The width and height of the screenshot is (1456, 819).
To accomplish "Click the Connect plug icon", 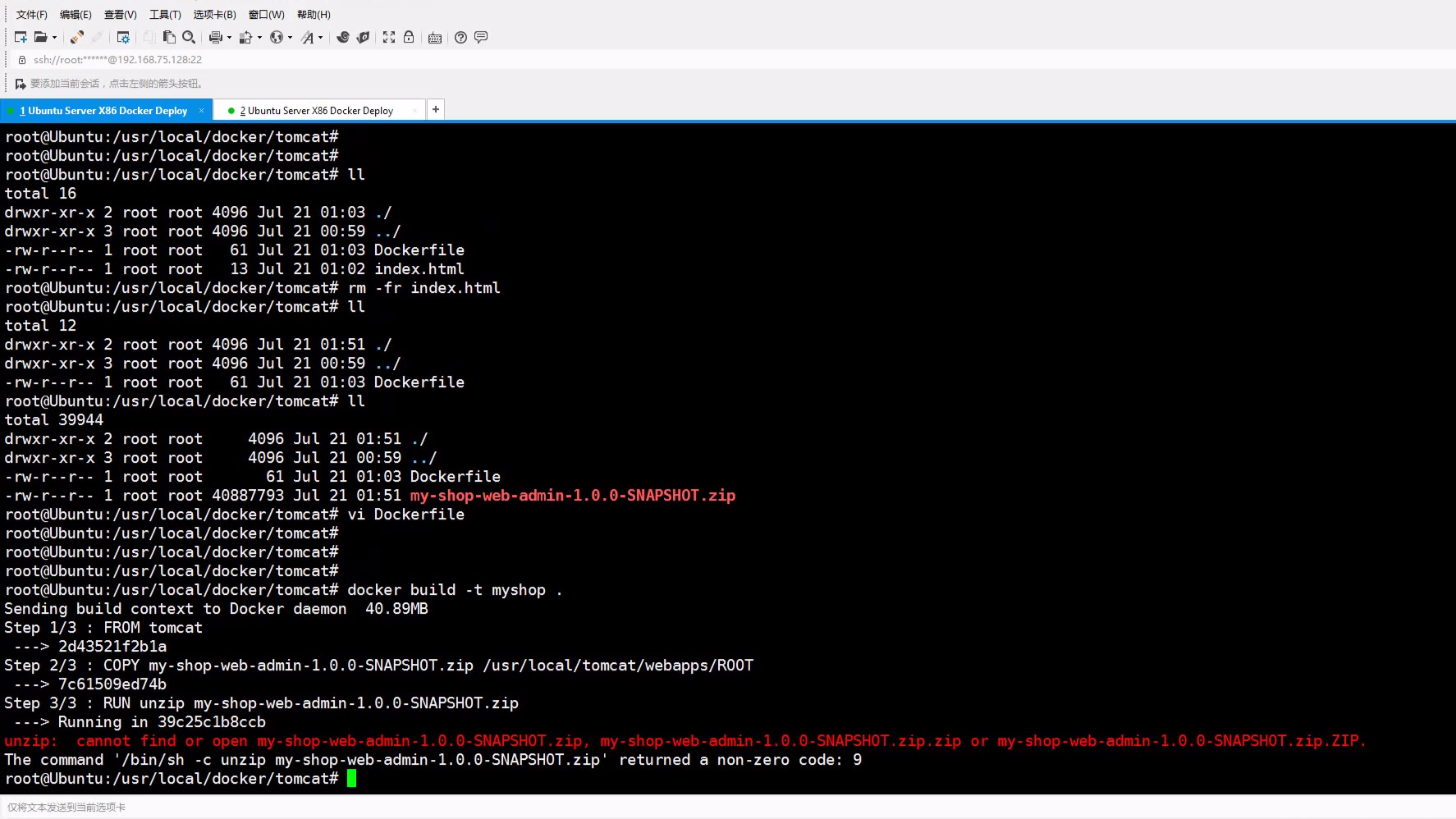I will [77, 37].
